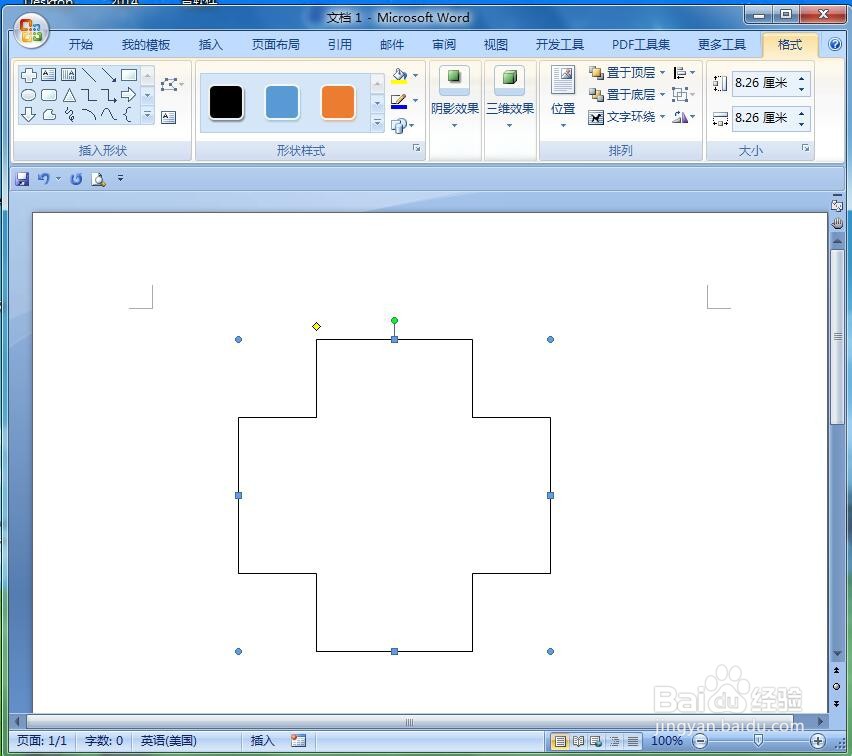Undo the last action
This screenshot has height=756, width=852.
pos(43,178)
